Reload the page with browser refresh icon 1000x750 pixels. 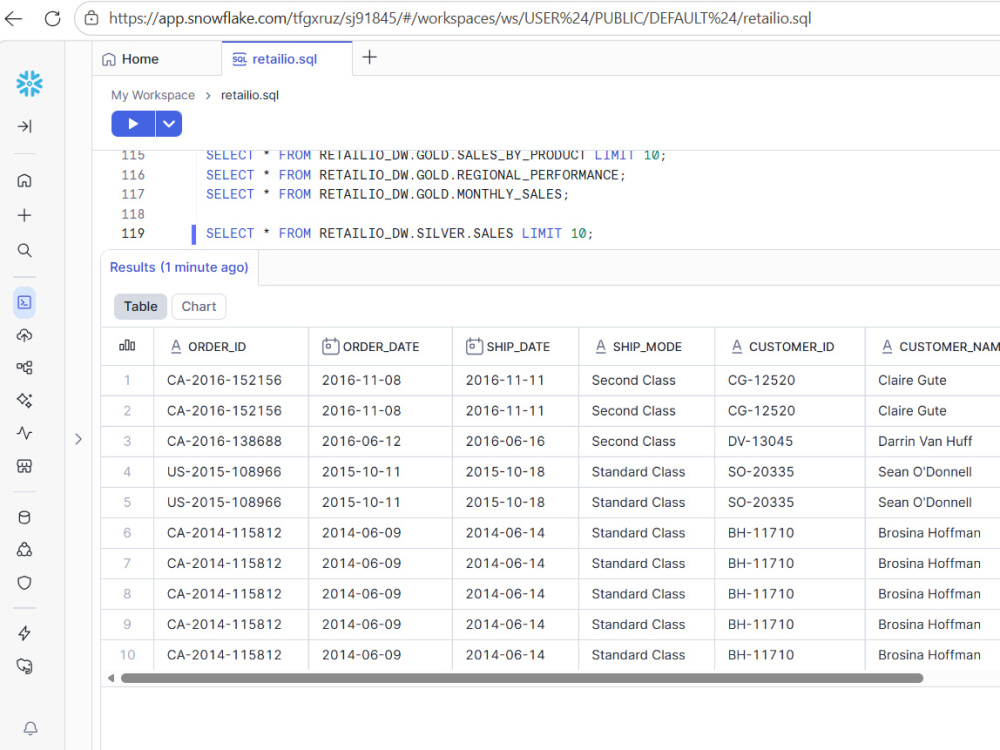52,18
